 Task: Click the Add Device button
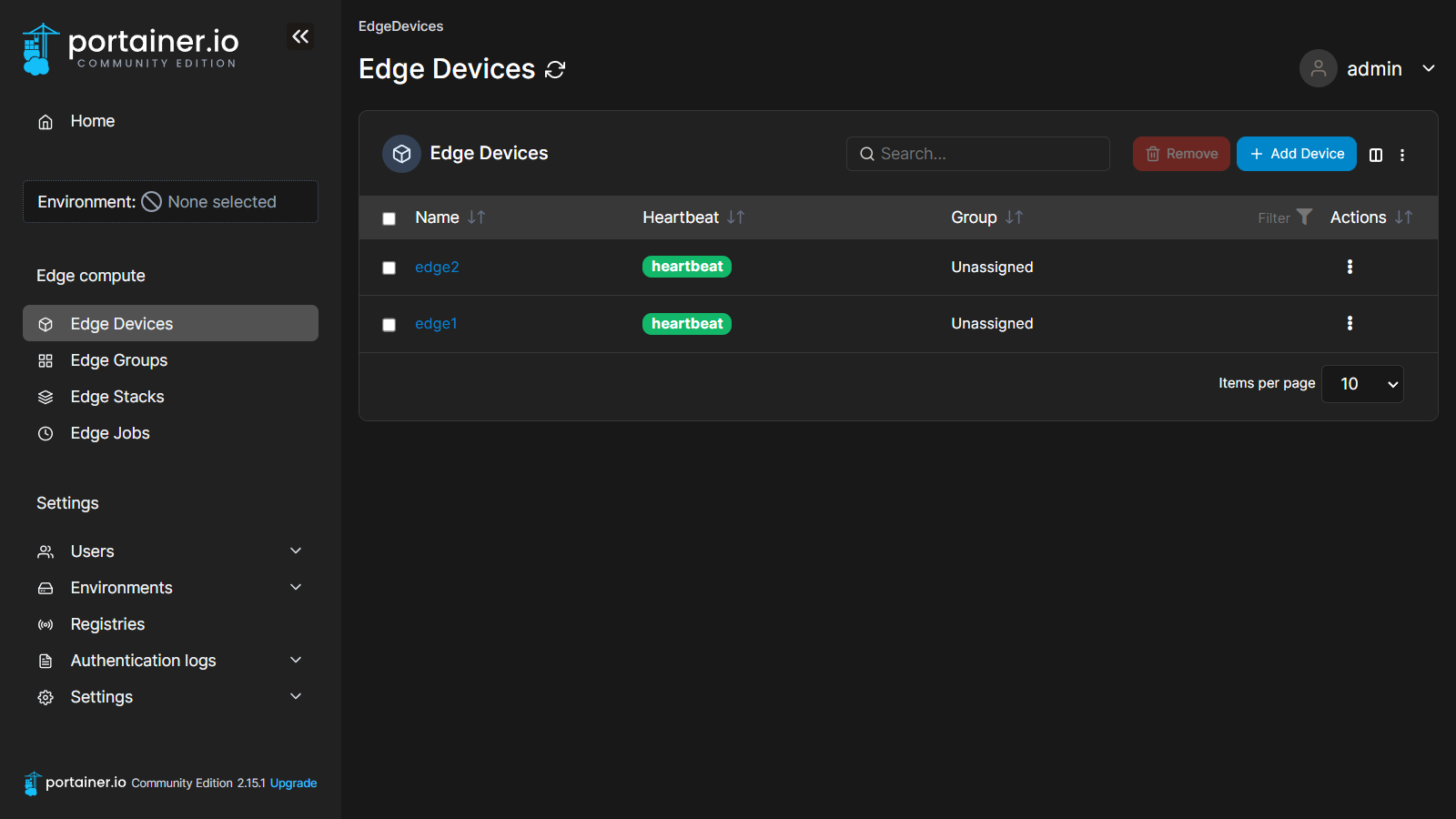[1296, 154]
